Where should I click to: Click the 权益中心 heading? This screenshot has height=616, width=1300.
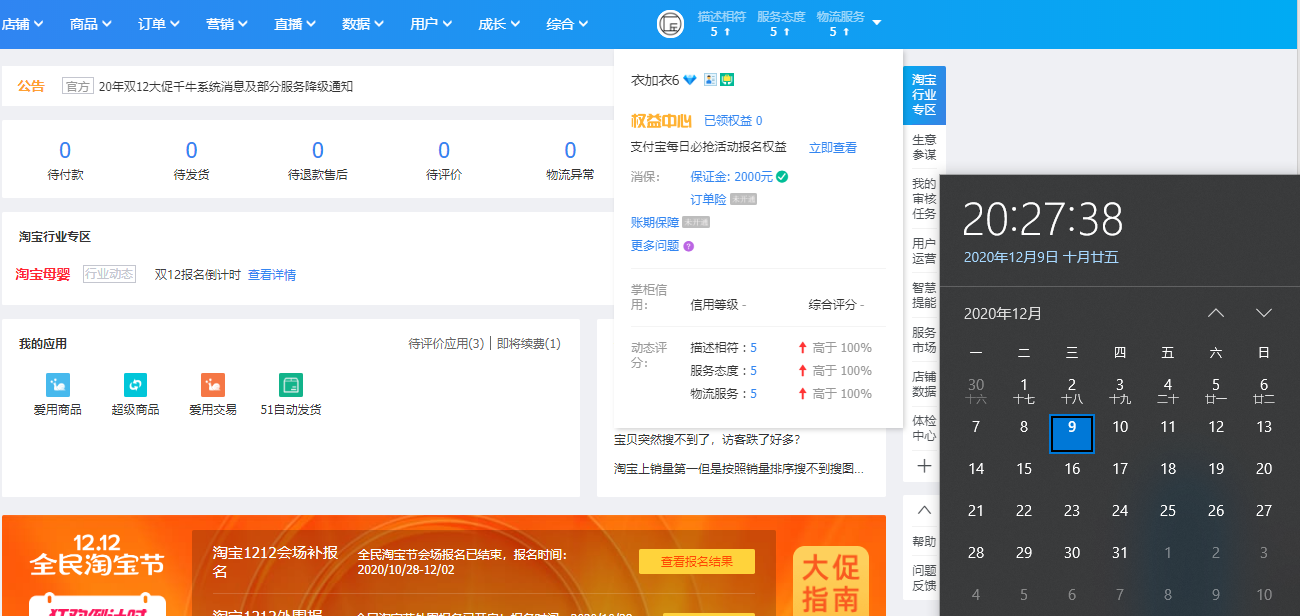[x=661, y=121]
